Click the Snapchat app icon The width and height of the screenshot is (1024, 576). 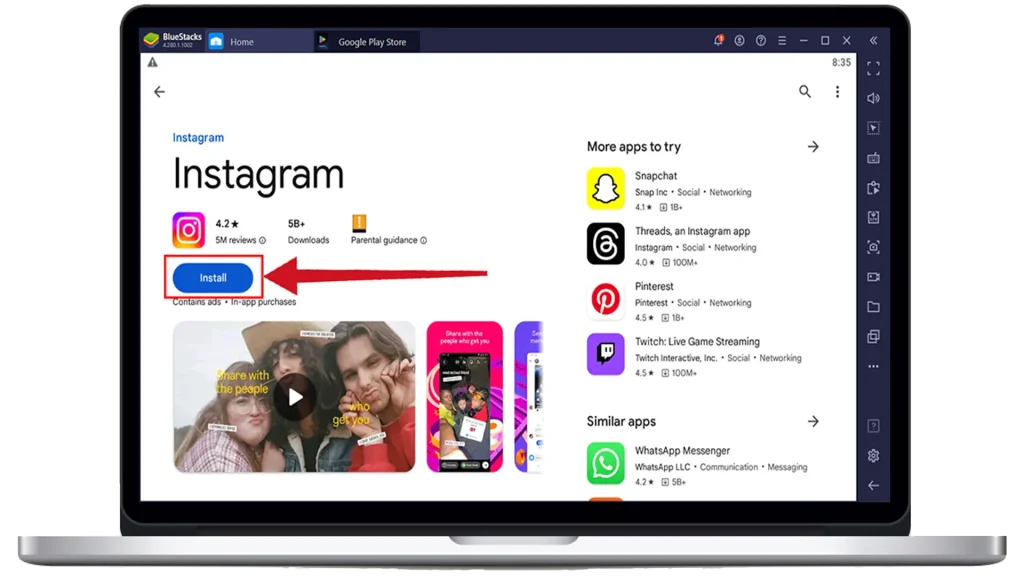click(x=605, y=189)
